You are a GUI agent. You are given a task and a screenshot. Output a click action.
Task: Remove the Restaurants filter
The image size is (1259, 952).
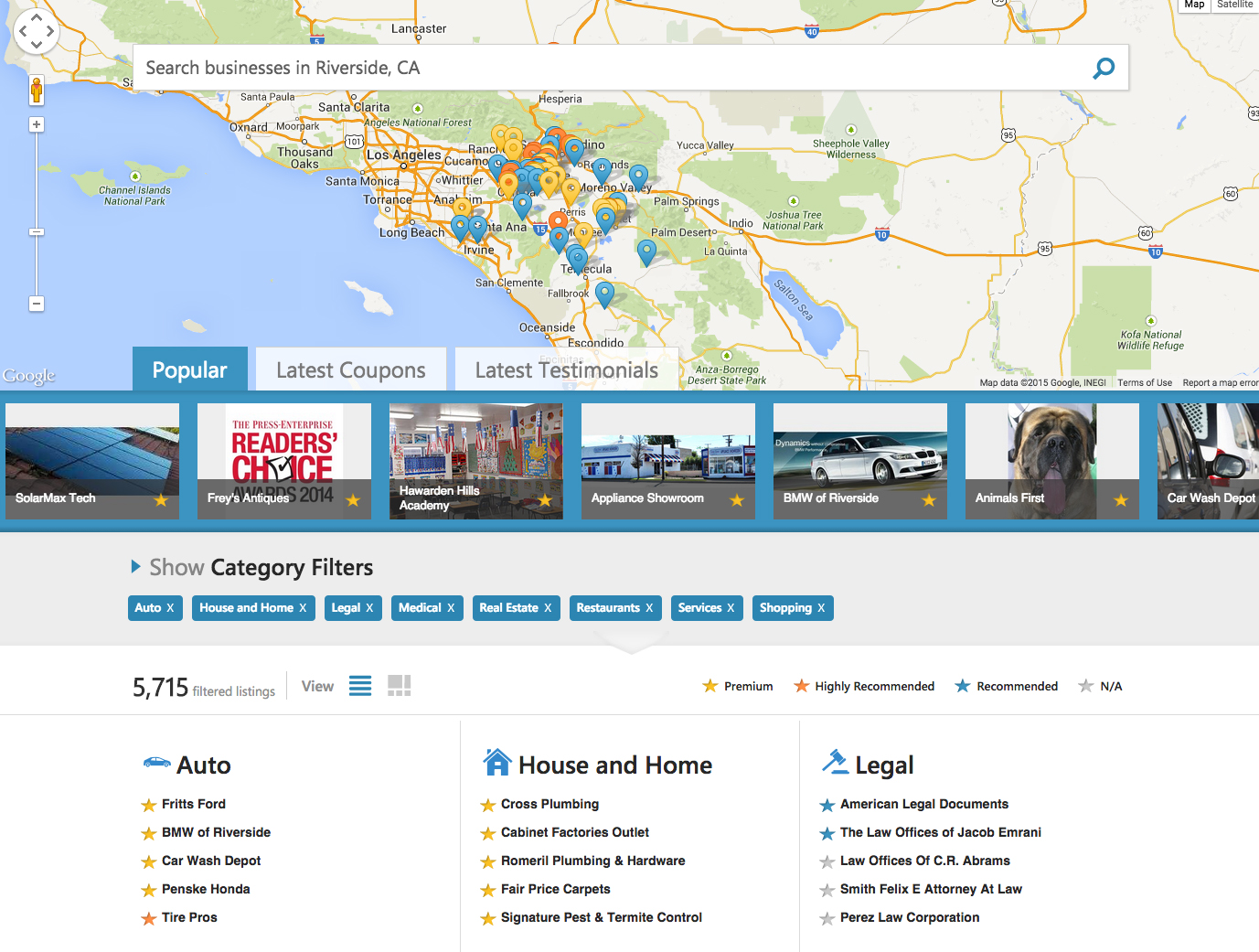(x=649, y=608)
